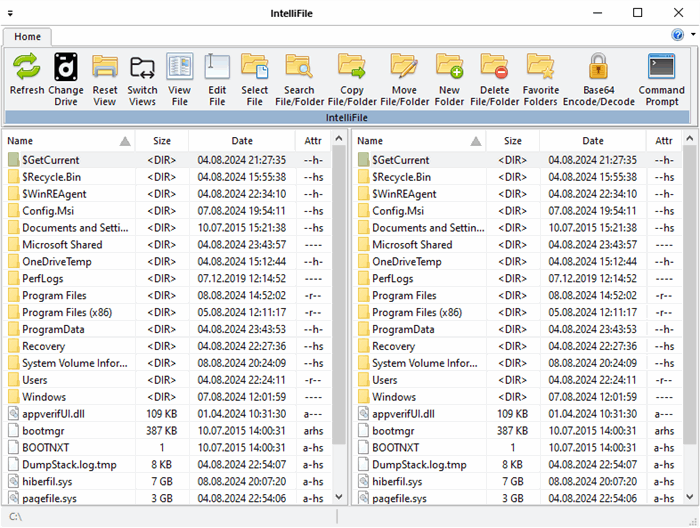Click the C:\ path in status bar
The width and height of the screenshot is (700, 528).
[x=16, y=517]
